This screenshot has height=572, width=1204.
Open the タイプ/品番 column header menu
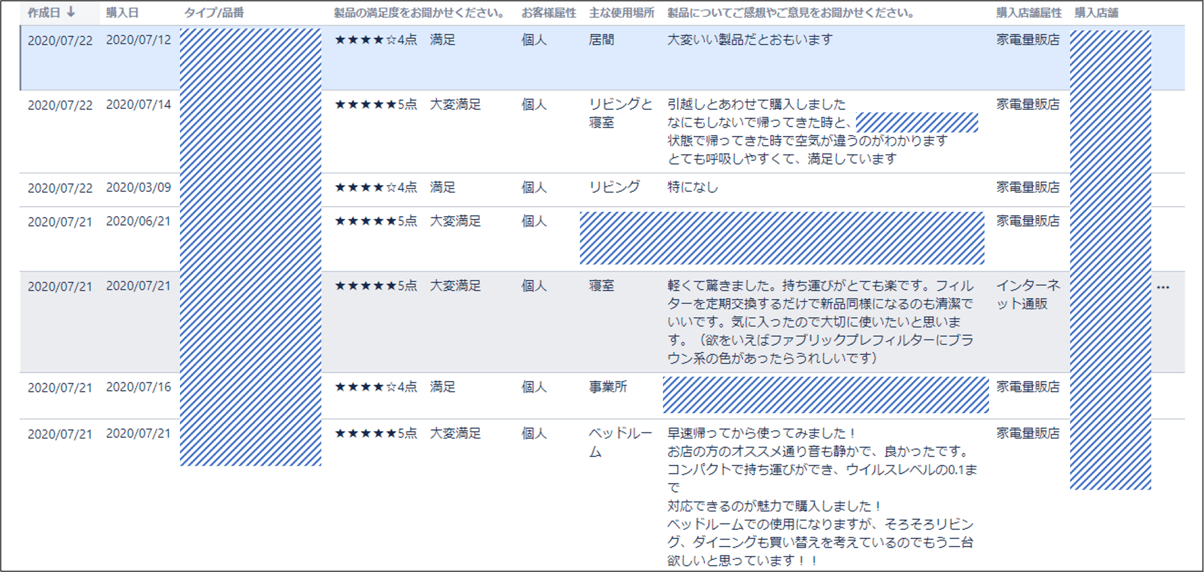point(213,13)
